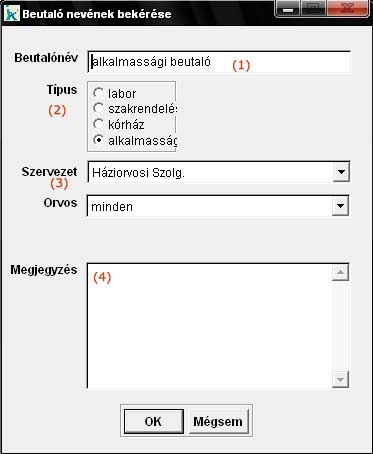Click the application icon in title bar
The width and height of the screenshot is (373, 454).
pyautogui.click(x=12, y=14)
